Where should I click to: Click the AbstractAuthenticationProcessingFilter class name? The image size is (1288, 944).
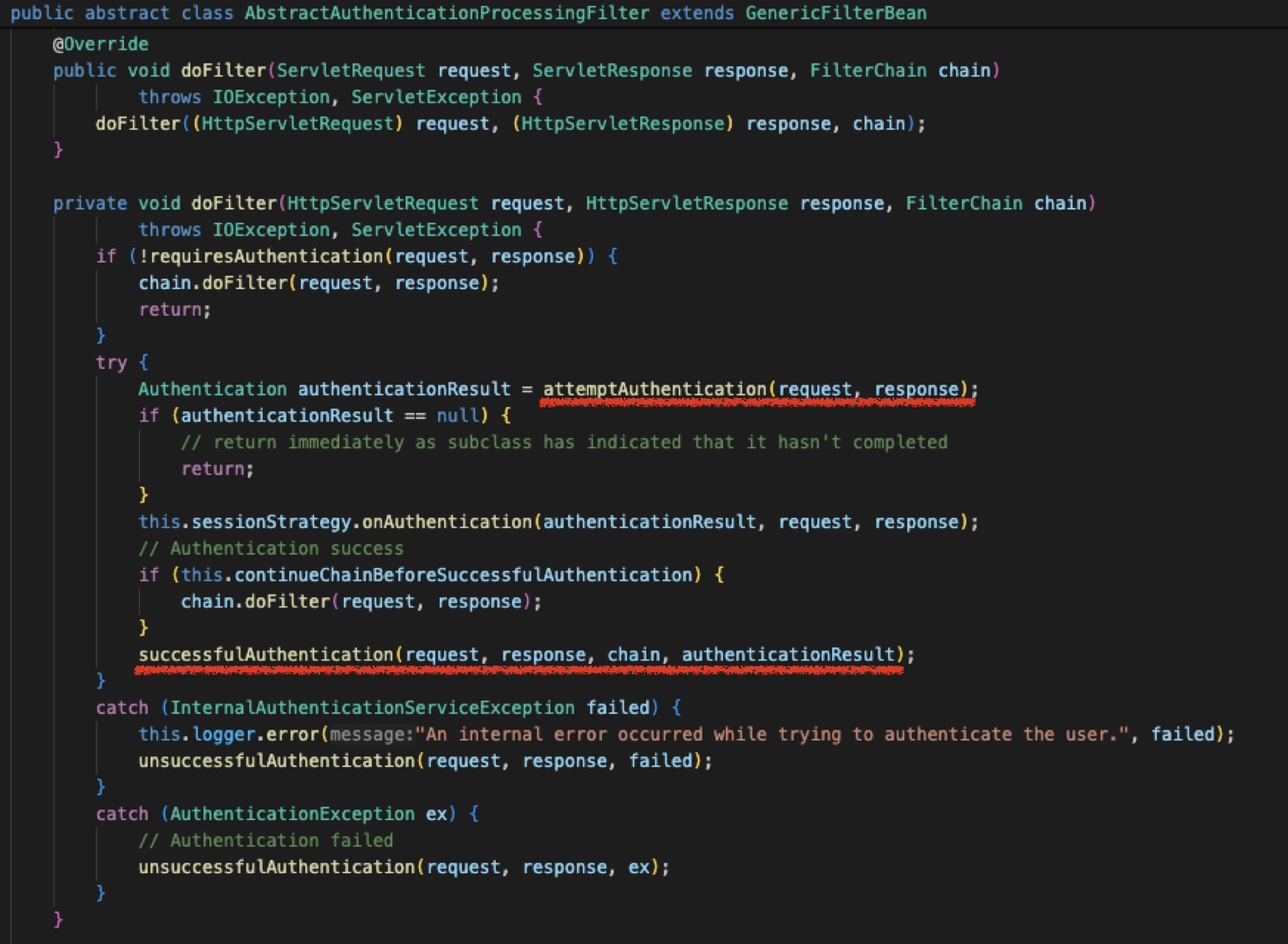coord(447,13)
